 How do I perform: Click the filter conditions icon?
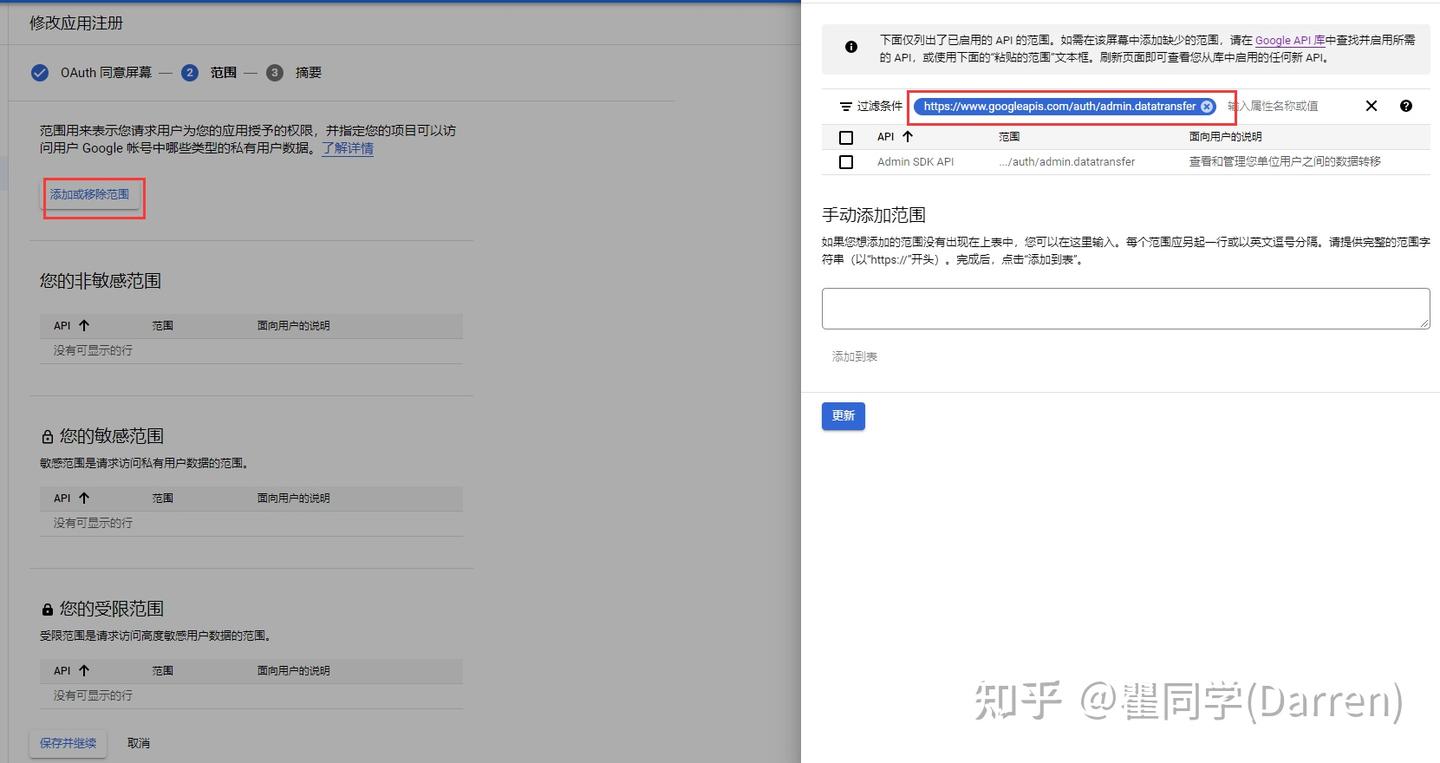(846, 106)
